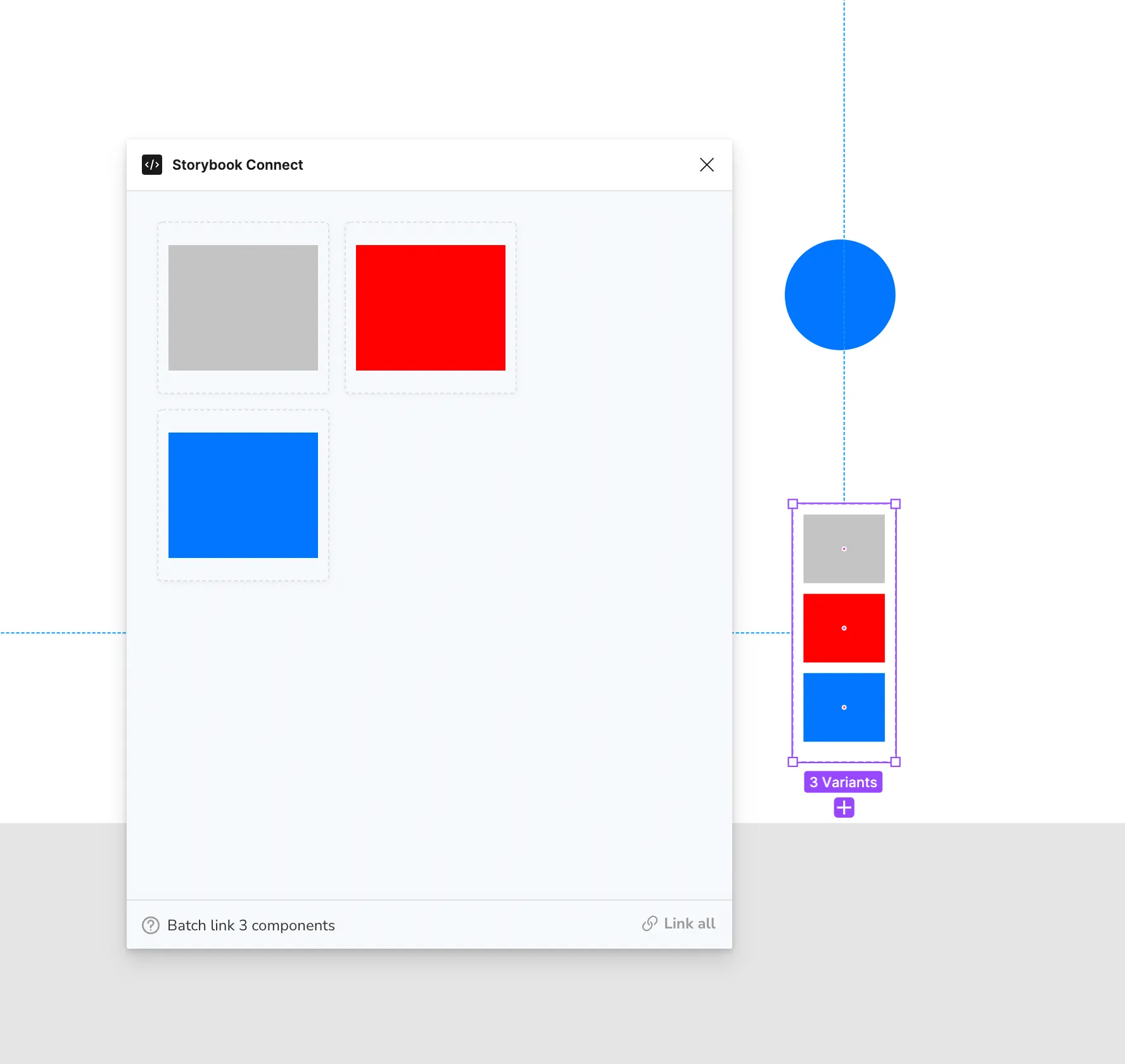Click the Storybook Connect title text
Image resolution: width=1125 pixels, height=1064 pixels.
(238, 165)
